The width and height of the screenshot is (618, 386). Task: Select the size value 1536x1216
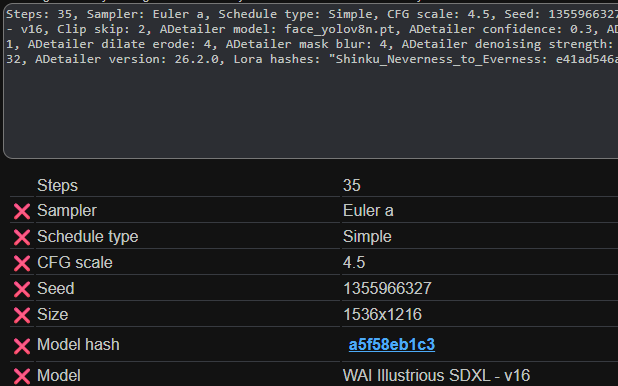(x=382, y=315)
